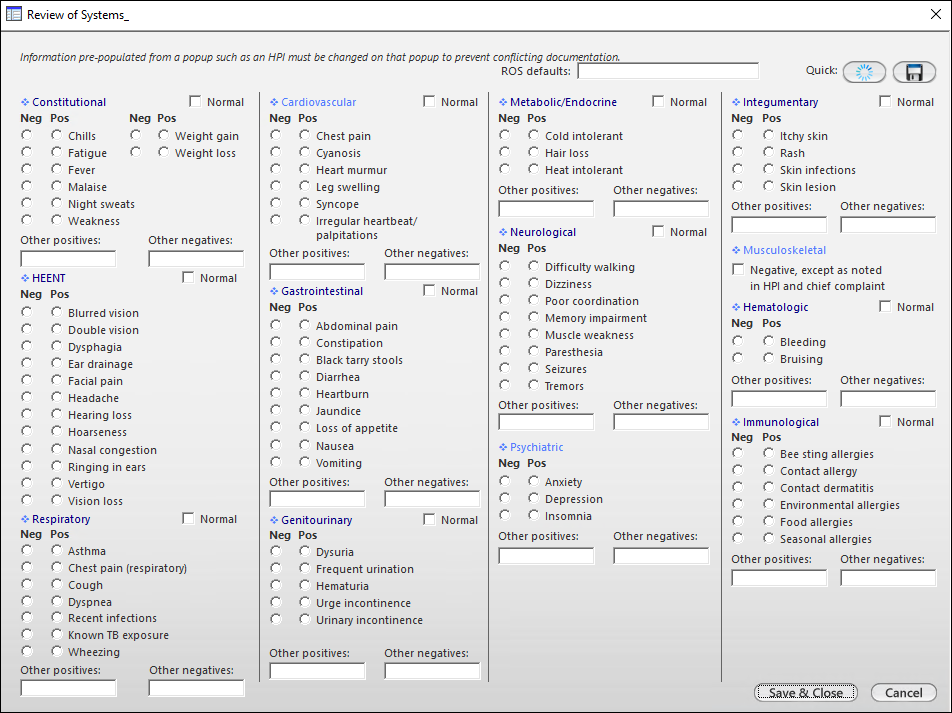952x713 pixels.
Task: Click the Hematologic section diamond icon
Action: [736, 307]
